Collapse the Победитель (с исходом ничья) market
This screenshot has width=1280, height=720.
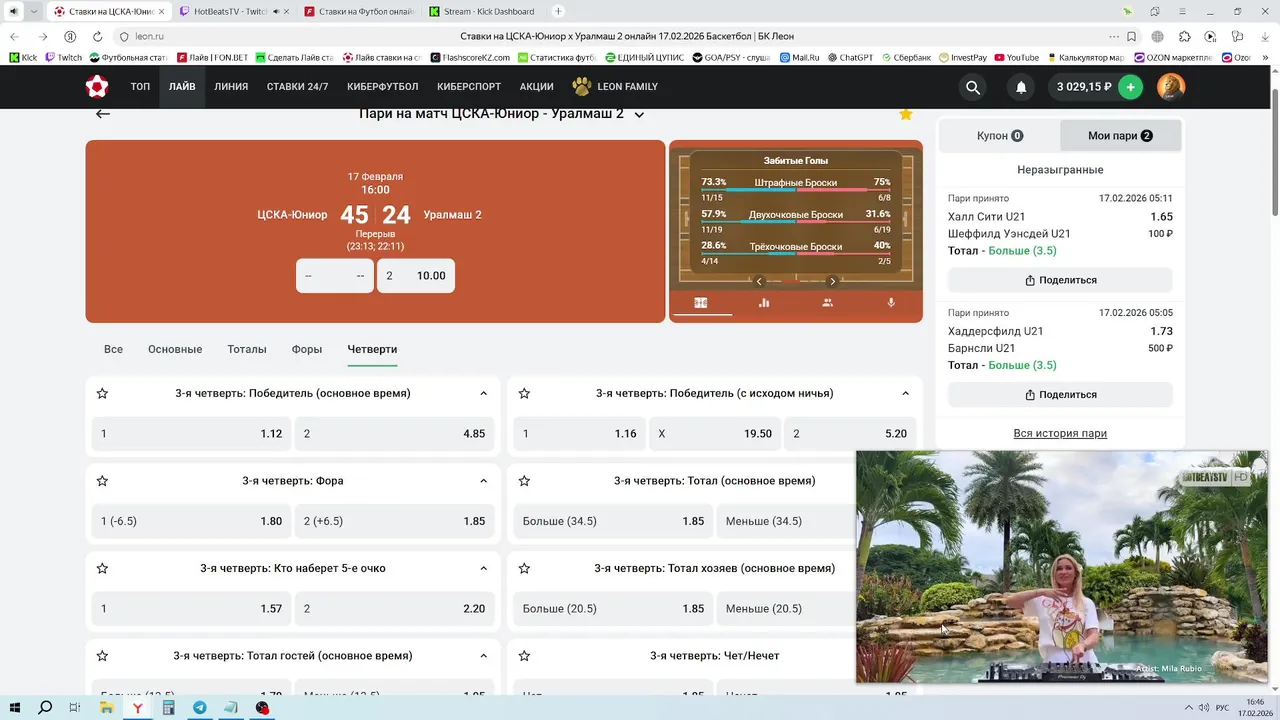click(906, 393)
